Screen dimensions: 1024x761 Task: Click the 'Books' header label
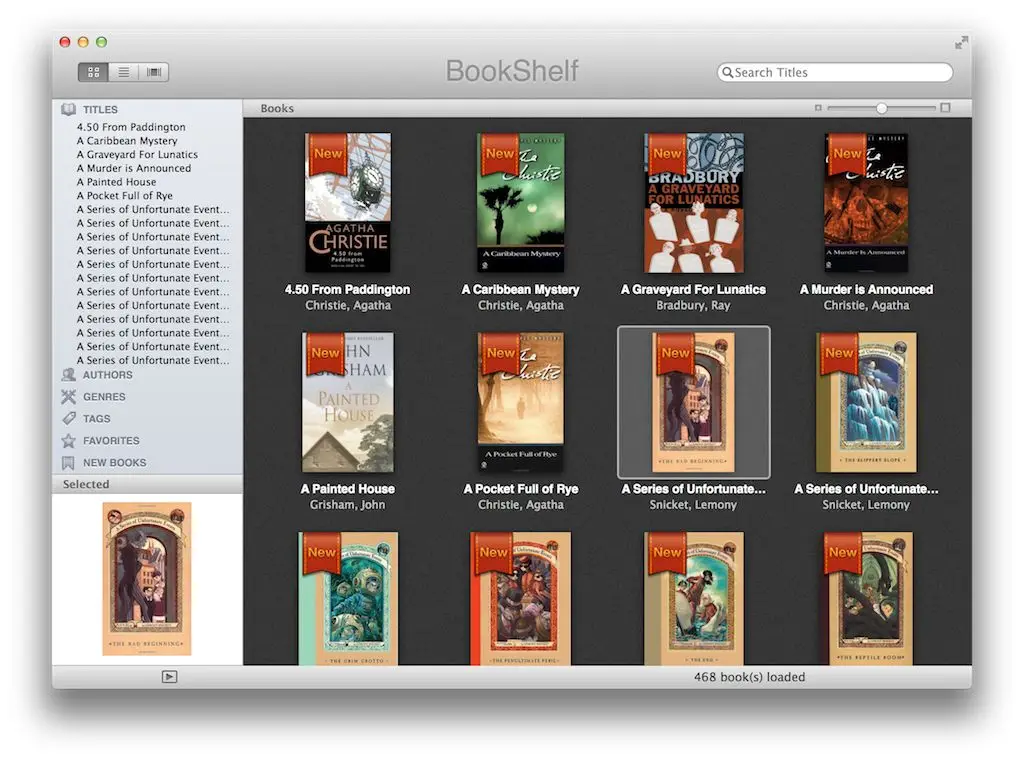(277, 108)
